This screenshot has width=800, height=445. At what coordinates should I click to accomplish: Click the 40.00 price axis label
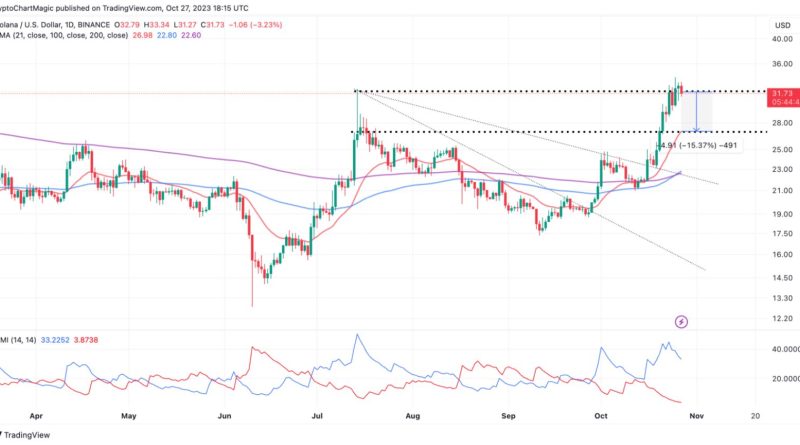782,39
